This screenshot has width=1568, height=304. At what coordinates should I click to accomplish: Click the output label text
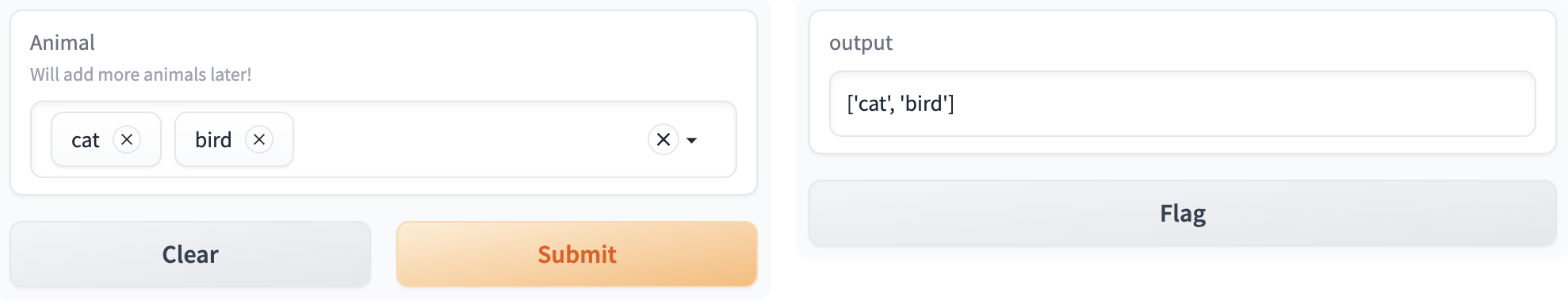[x=861, y=43]
